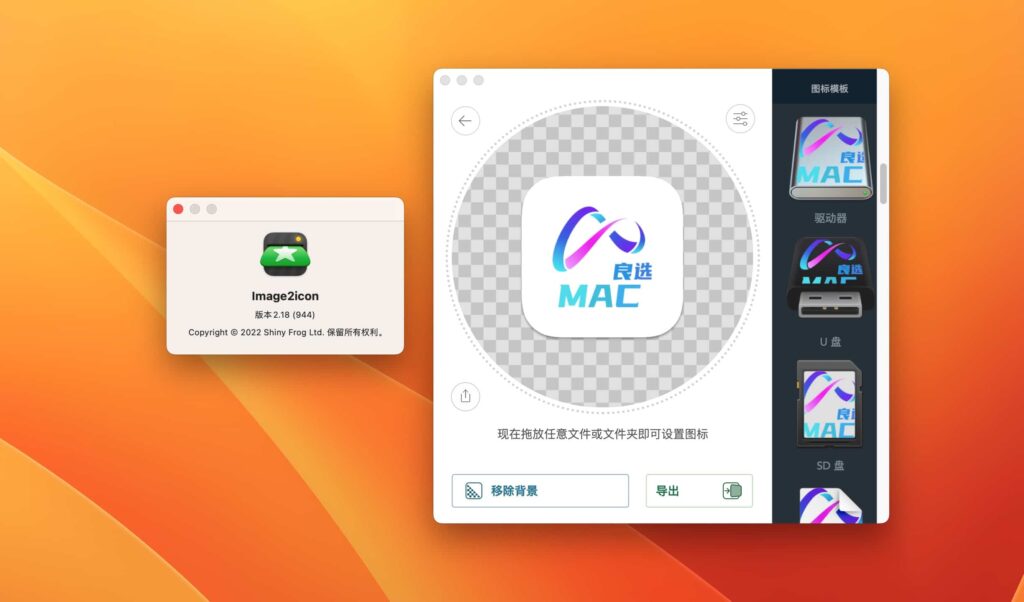The width and height of the screenshot is (1024, 602).
Task: Click the SD 盘 label in the sidebar
Action: [828, 465]
